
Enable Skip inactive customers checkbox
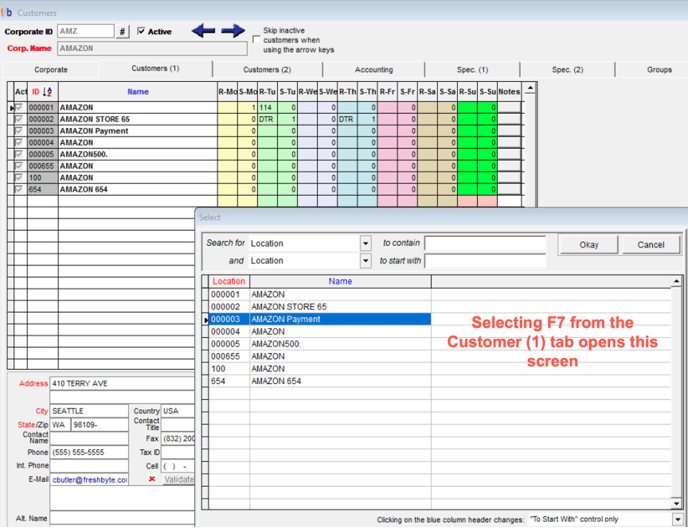[x=256, y=40]
